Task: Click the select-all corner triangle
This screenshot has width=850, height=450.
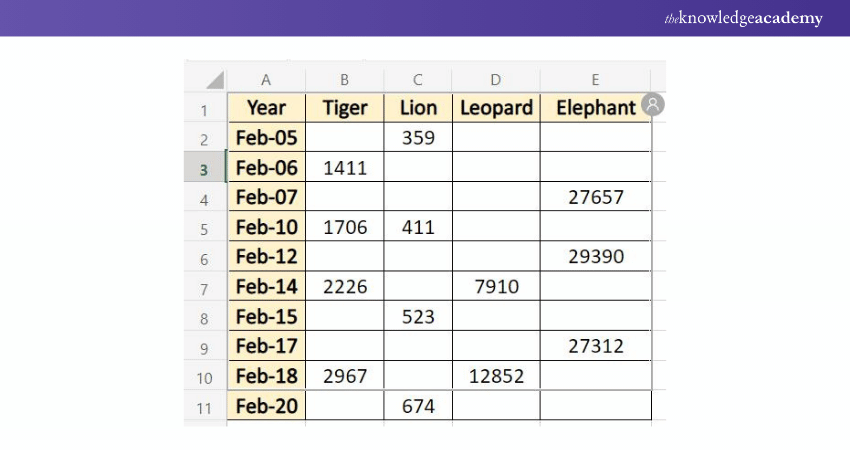Action: pyautogui.click(x=214, y=80)
